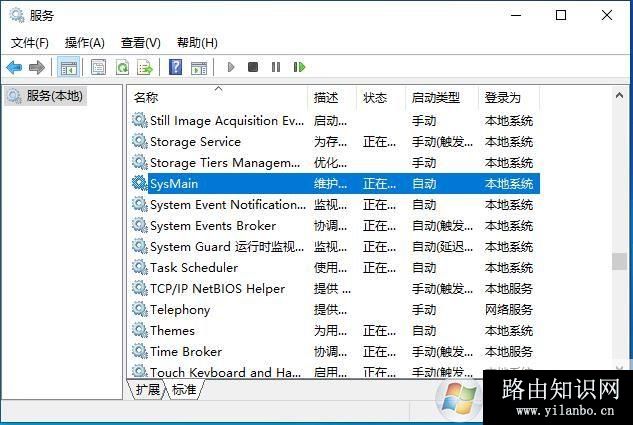Viewport: 633px width, 425px height.
Task: Select the SysMain service name
Action: tap(174, 184)
